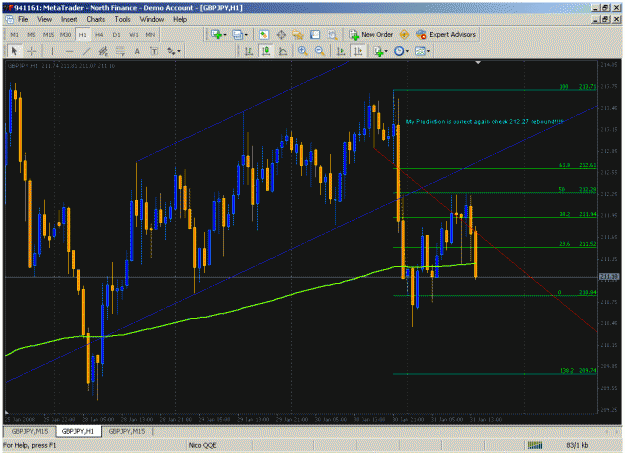Screen dimensions: 625x453
Task: Toggle chart shift button
Action: (x=358, y=51)
